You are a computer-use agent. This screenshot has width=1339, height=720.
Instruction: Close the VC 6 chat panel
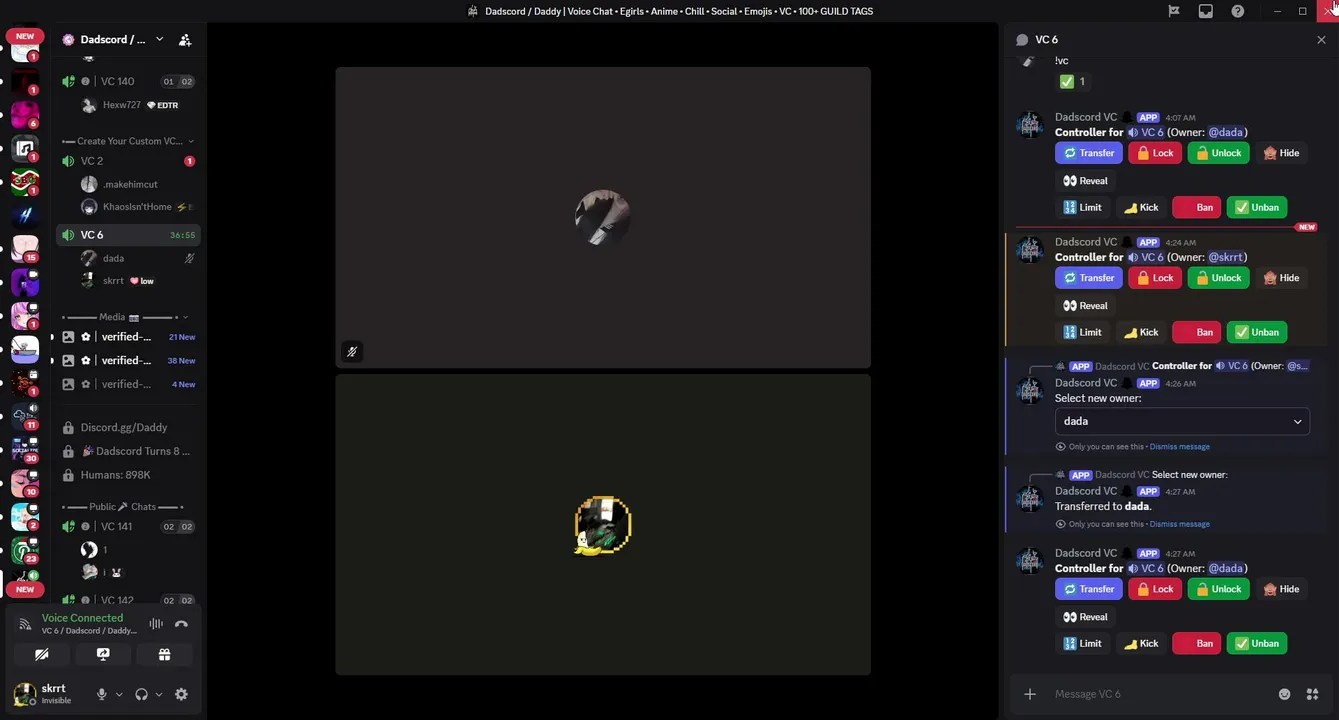point(1321,40)
